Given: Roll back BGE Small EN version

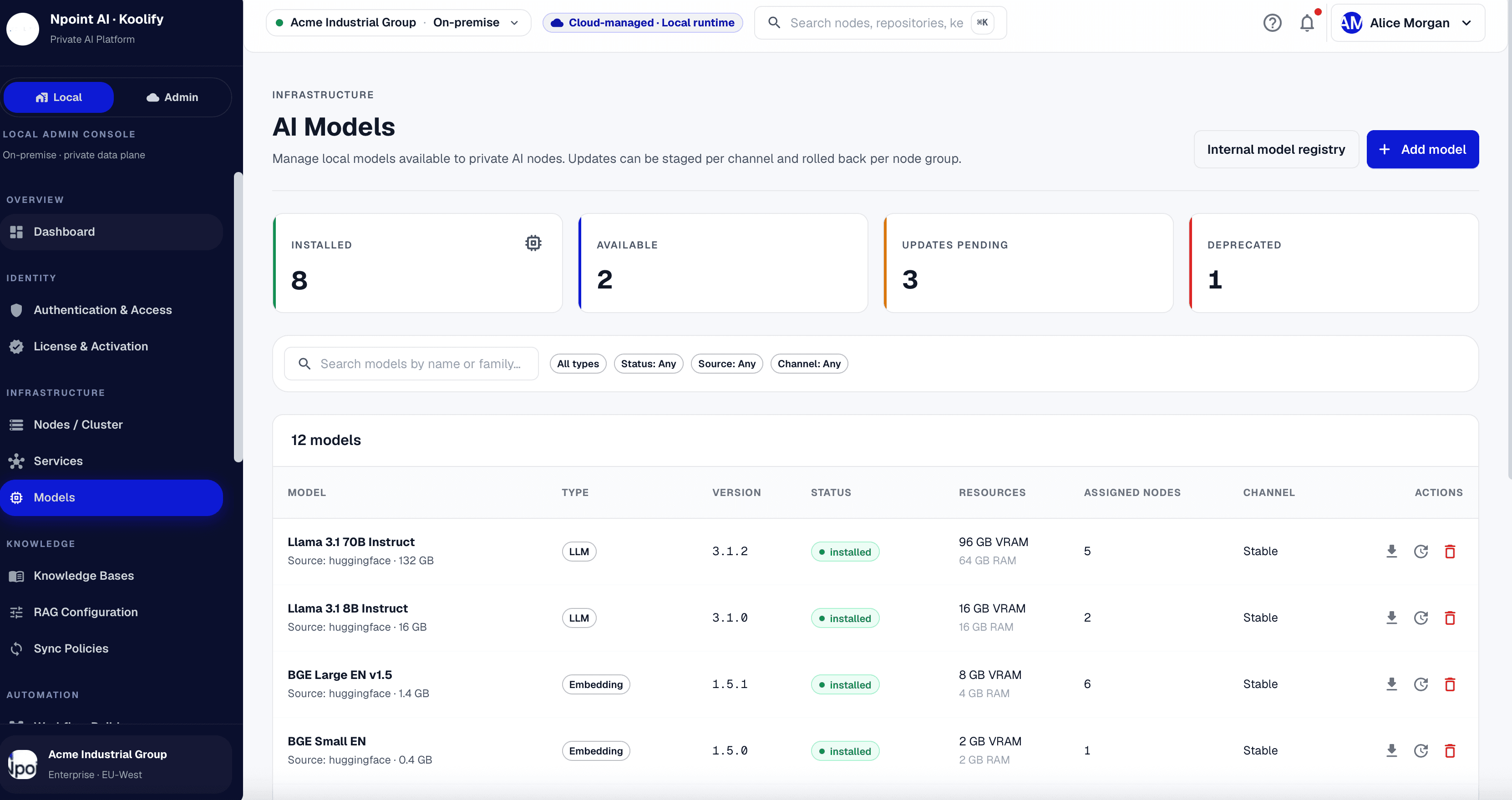Looking at the screenshot, I should 1421,750.
